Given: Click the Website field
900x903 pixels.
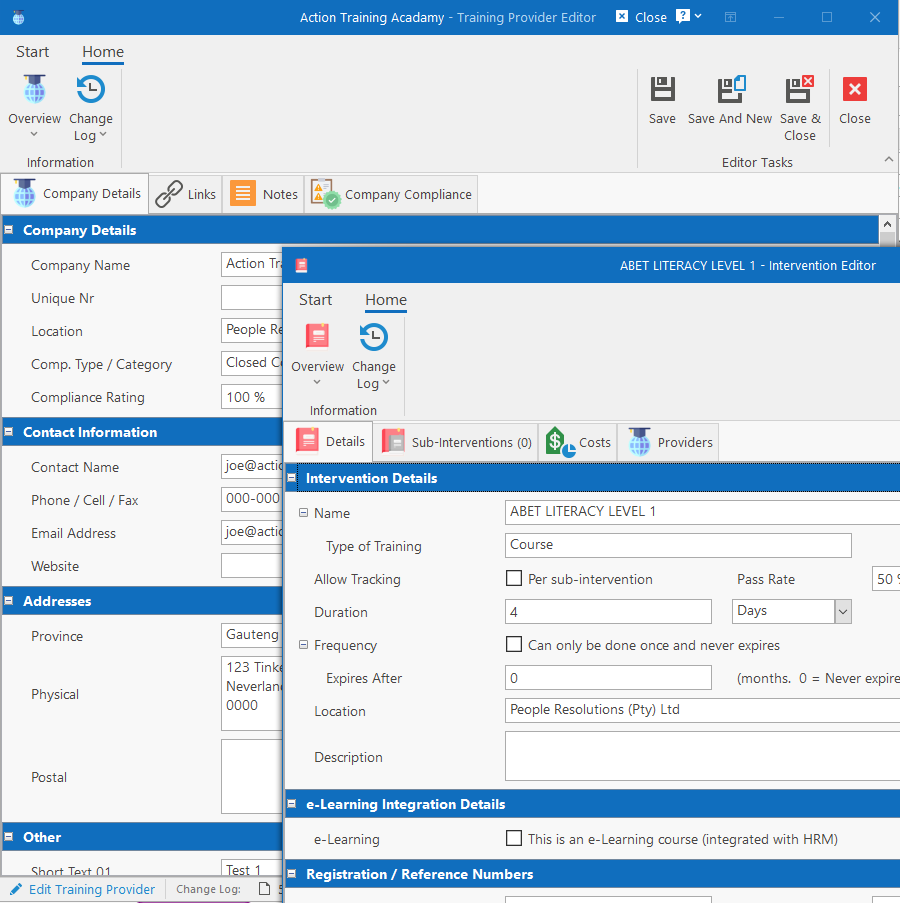Looking at the screenshot, I should [x=252, y=566].
